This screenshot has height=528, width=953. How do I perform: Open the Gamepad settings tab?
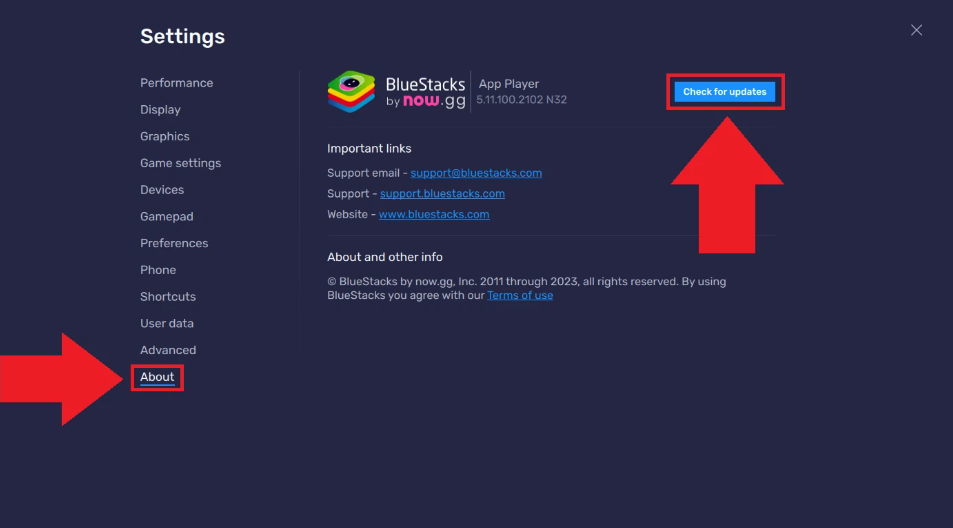pos(166,216)
